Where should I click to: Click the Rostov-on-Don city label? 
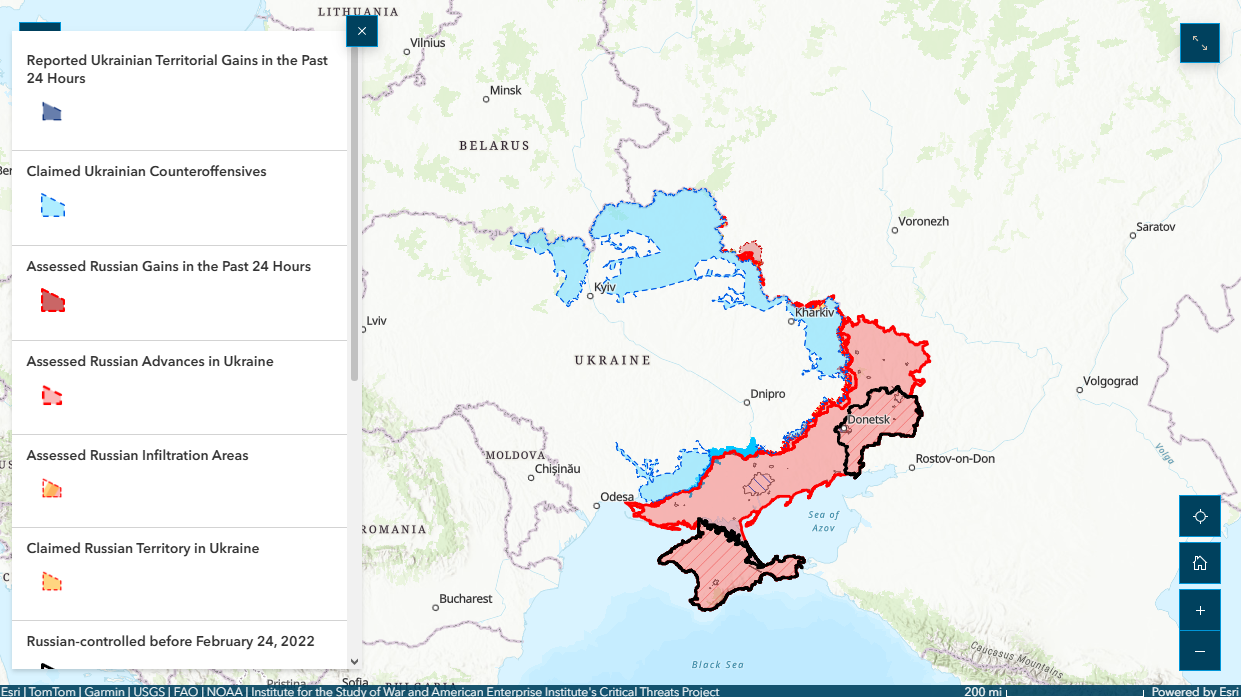click(x=955, y=459)
